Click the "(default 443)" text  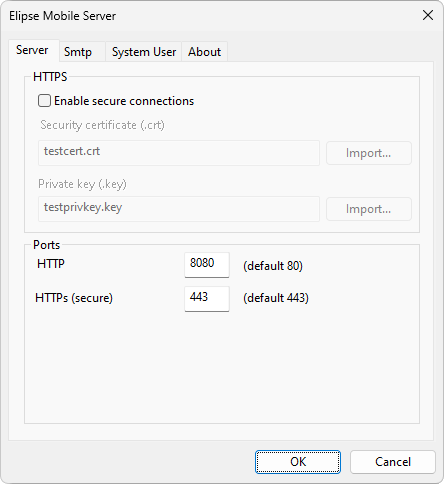[x=276, y=298]
